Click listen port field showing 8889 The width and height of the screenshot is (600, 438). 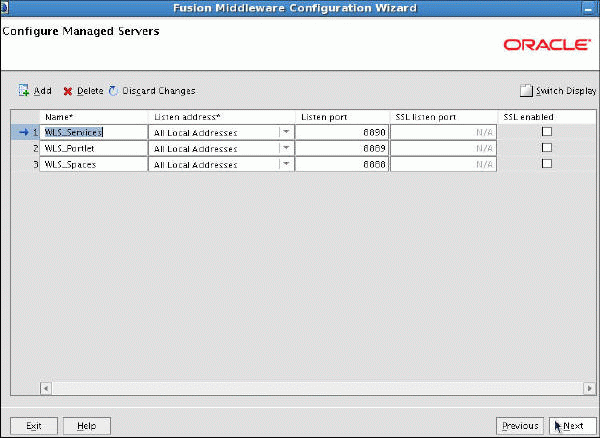point(342,148)
